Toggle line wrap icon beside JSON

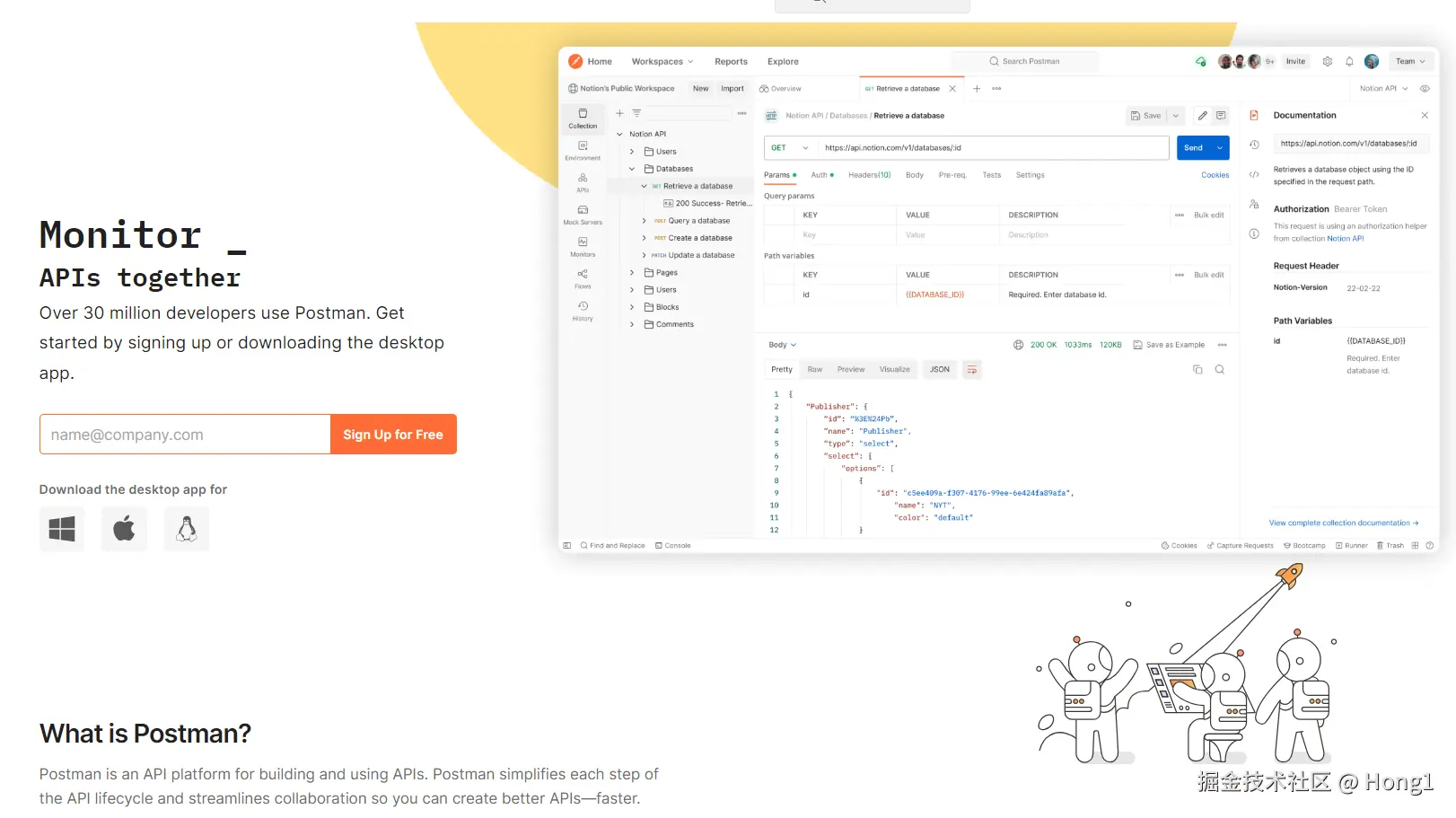click(972, 369)
